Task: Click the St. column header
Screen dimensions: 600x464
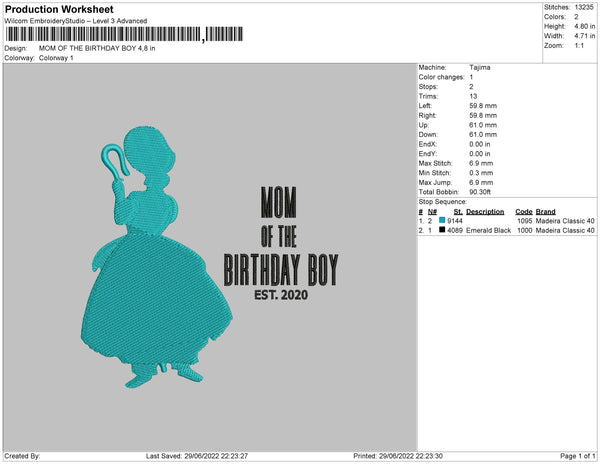Action: 458,212
